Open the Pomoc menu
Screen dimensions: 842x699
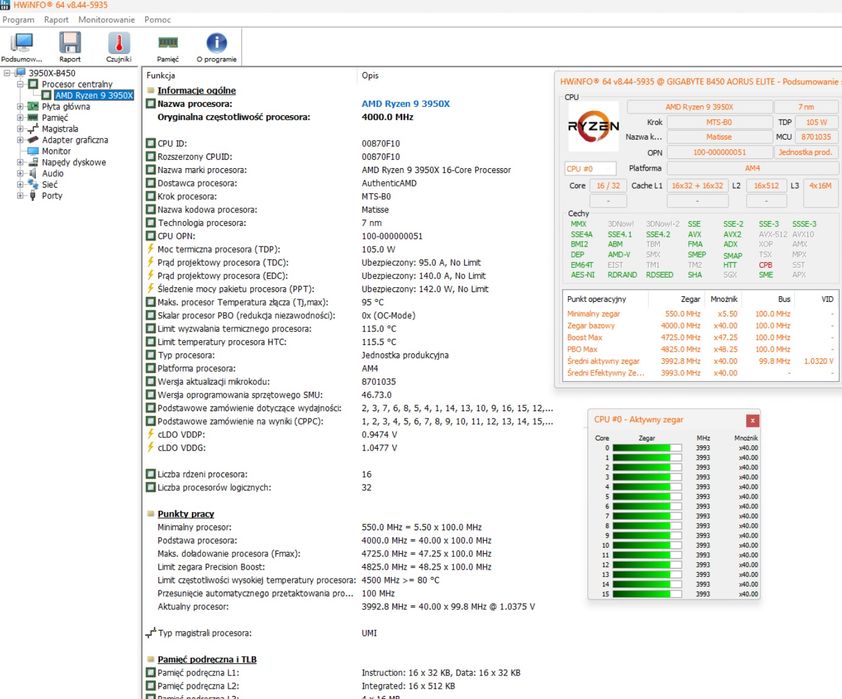[x=157, y=20]
